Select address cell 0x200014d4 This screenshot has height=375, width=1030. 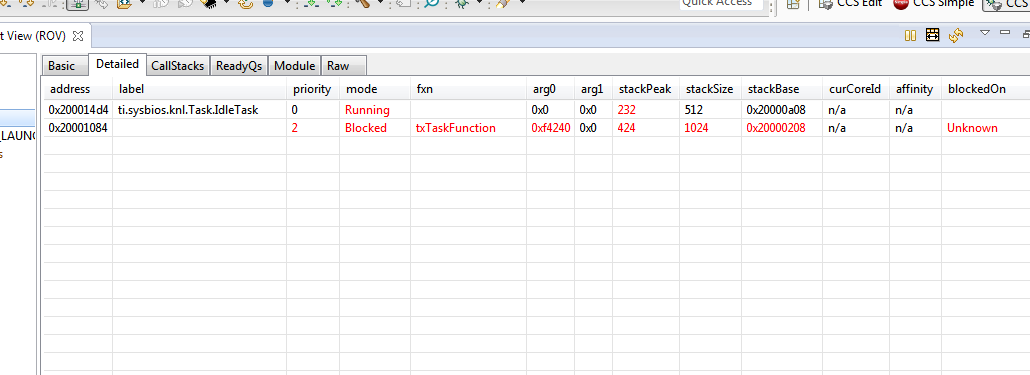coord(78,110)
